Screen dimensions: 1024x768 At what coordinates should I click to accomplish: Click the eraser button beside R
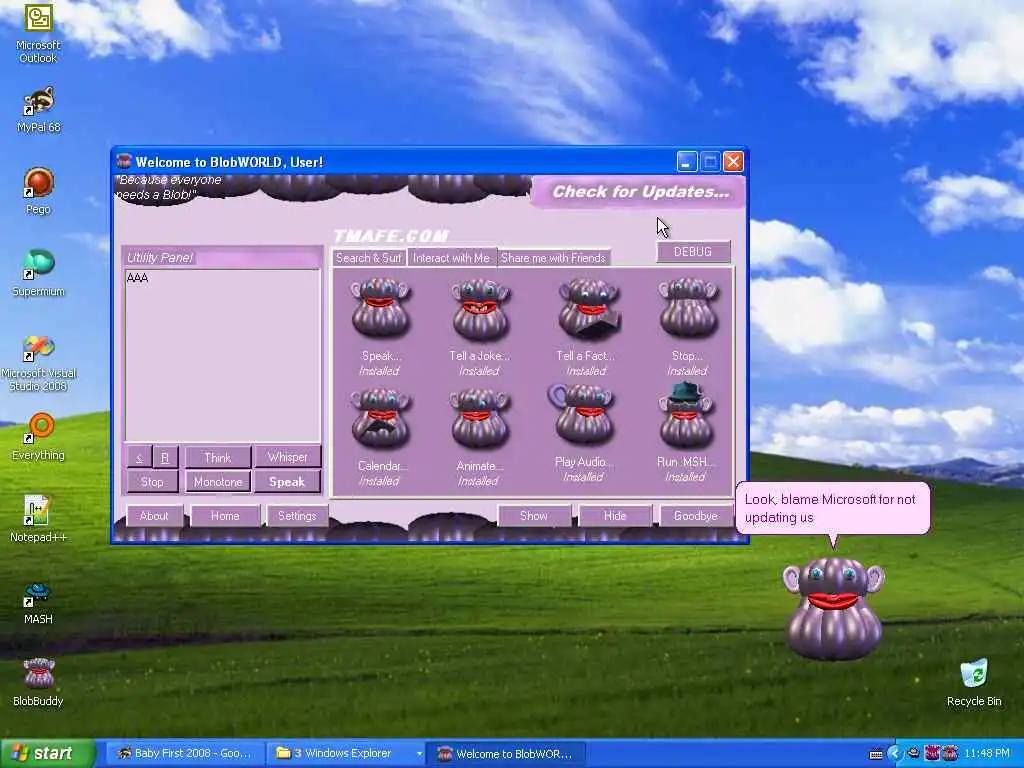139,457
